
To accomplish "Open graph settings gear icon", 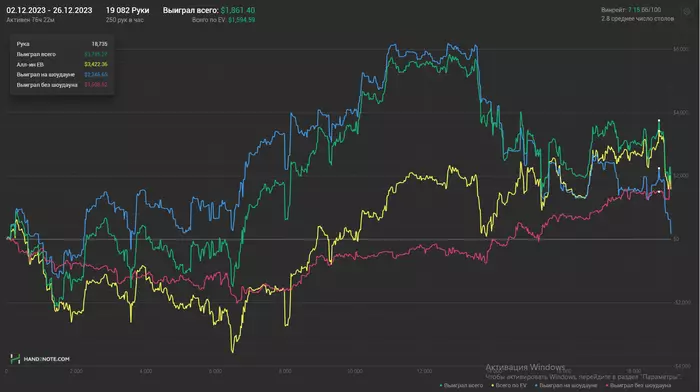I will [687, 12].
